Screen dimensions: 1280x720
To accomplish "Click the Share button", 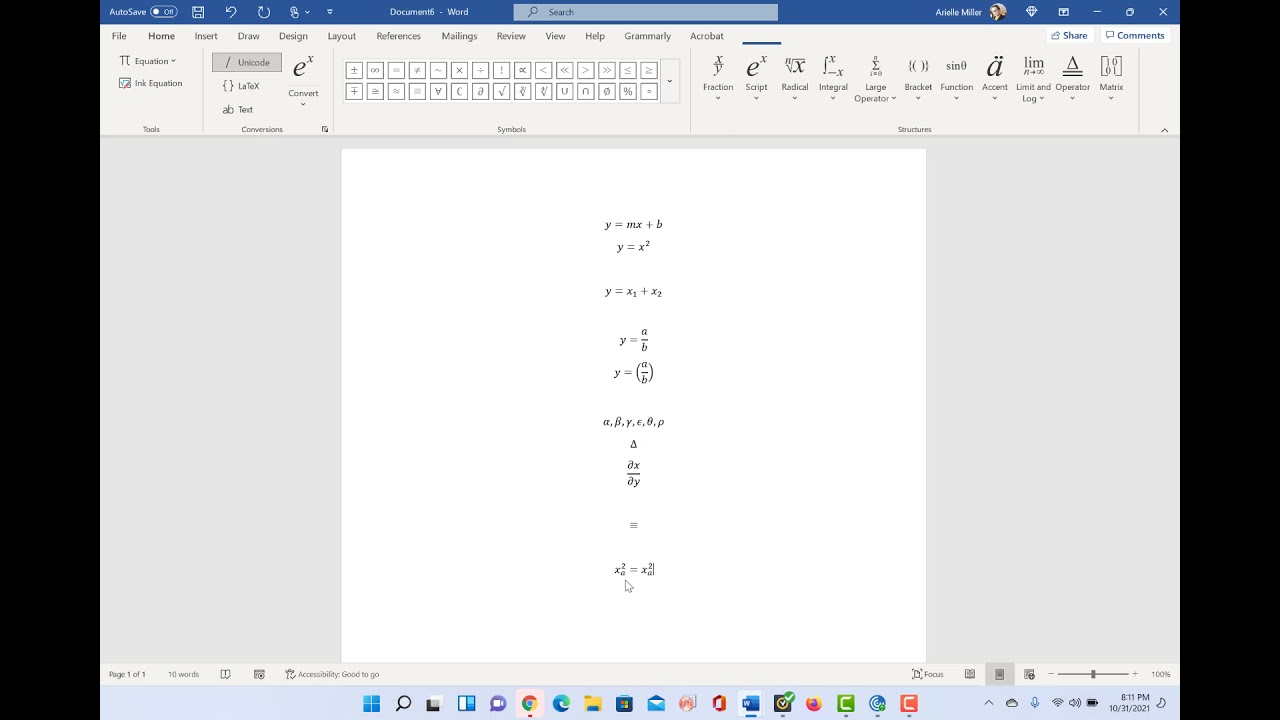I will tap(1069, 34).
